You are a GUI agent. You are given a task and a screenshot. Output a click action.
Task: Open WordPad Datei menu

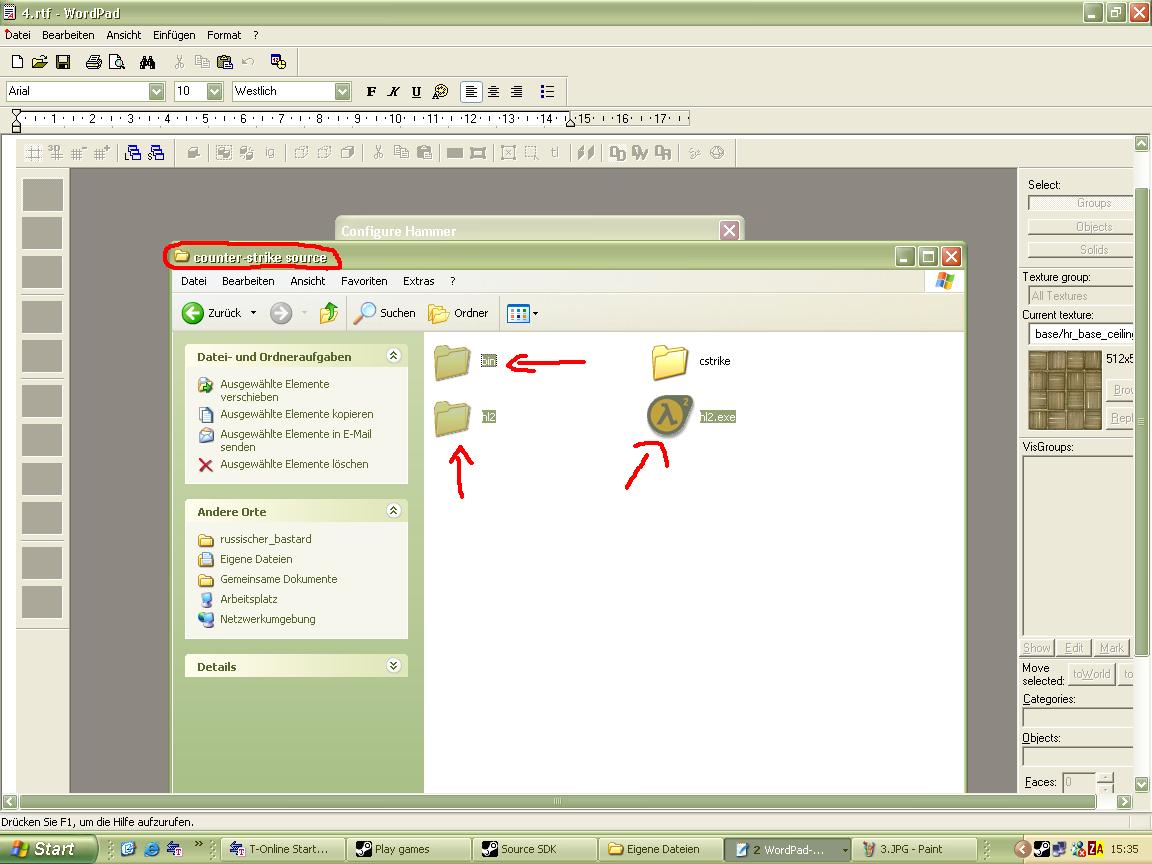(18, 35)
